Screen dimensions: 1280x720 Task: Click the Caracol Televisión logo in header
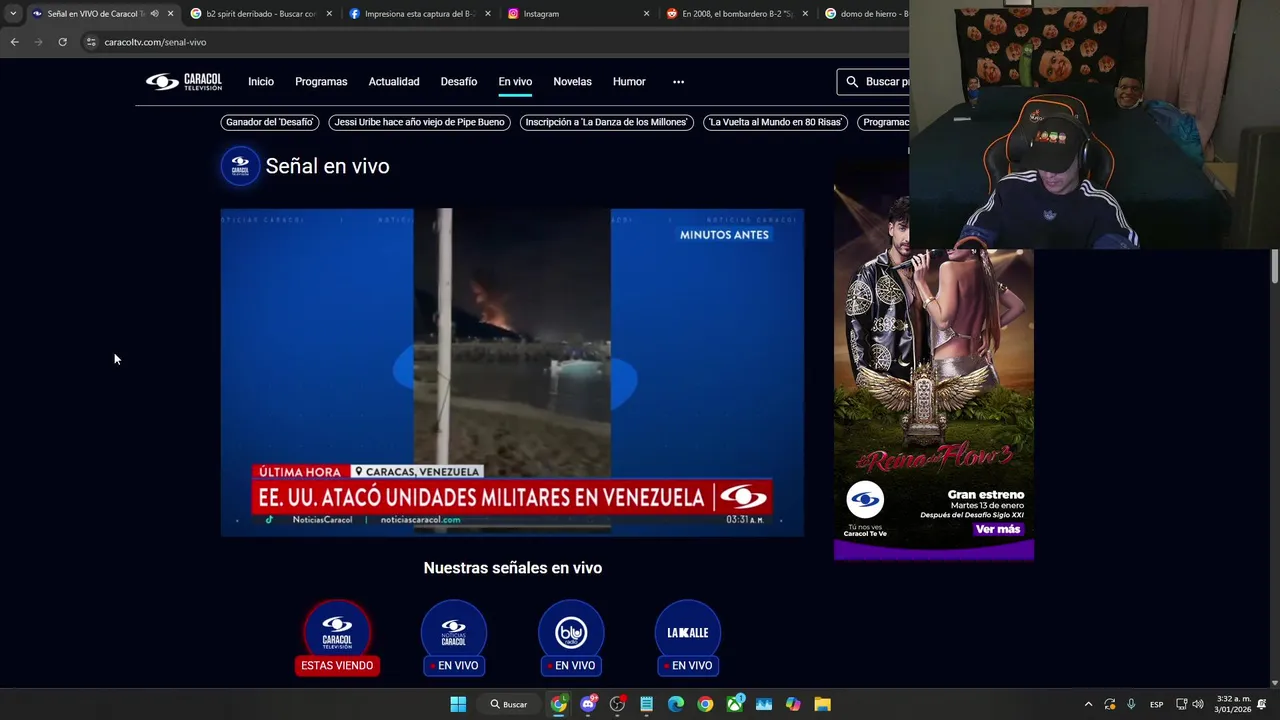(x=184, y=82)
